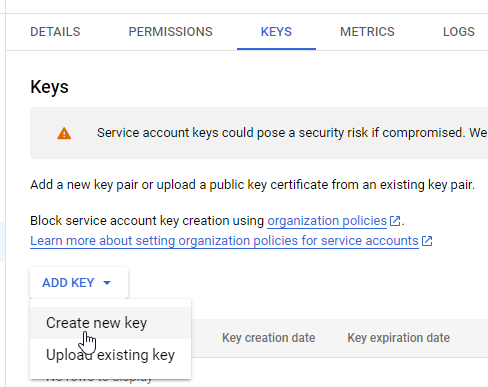This screenshot has height=387, width=488.
Task: Click the Add a new key pair description
Action: (x=252, y=185)
